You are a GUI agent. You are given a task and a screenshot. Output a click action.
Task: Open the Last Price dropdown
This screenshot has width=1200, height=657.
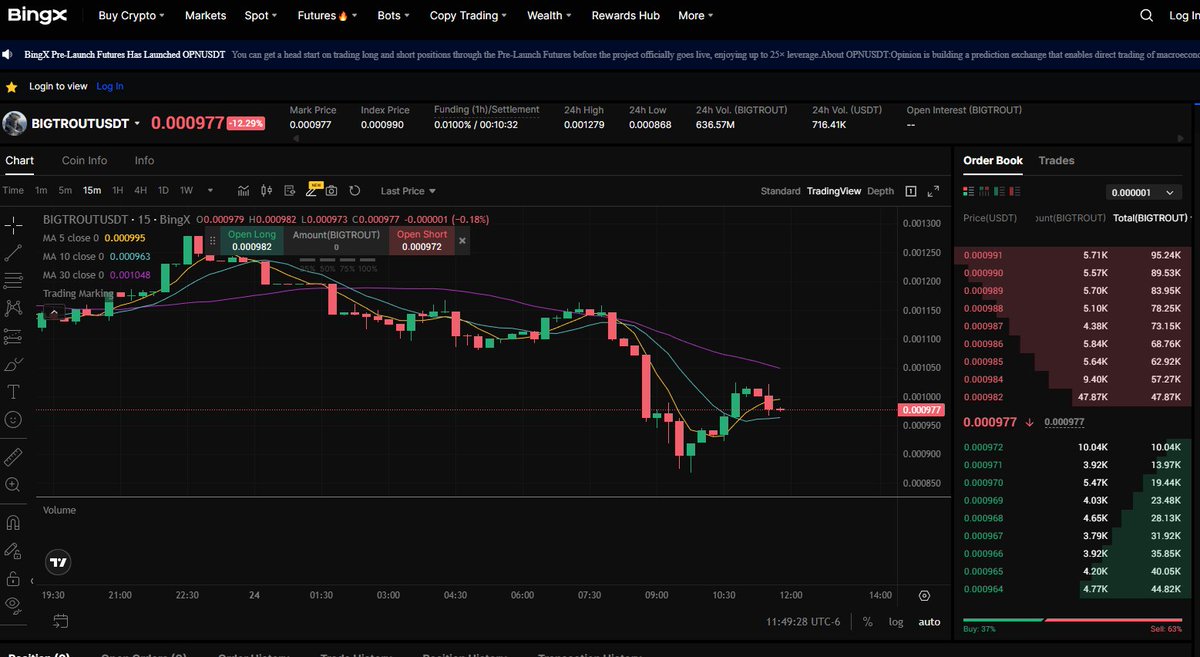point(408,191)
